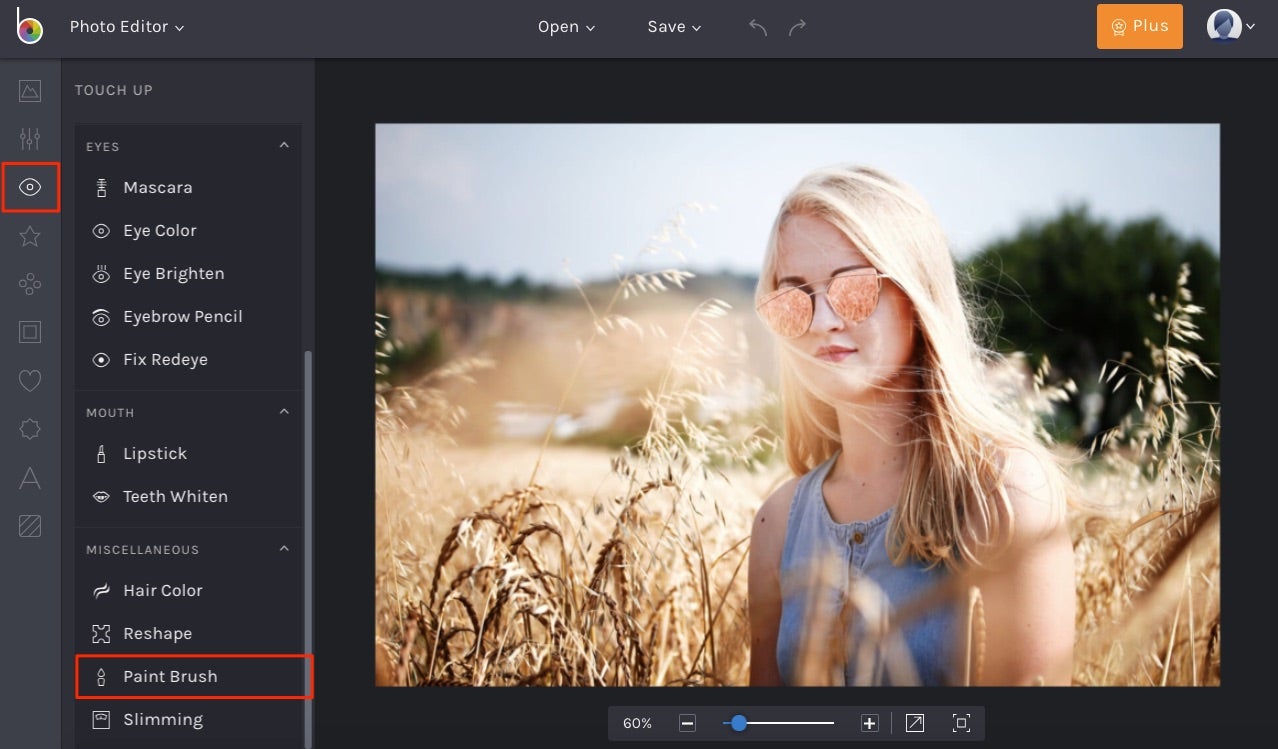This screenshot has height=749, width=1278.
Task: Open the Open menu
Action: click(x=565, y=27)
